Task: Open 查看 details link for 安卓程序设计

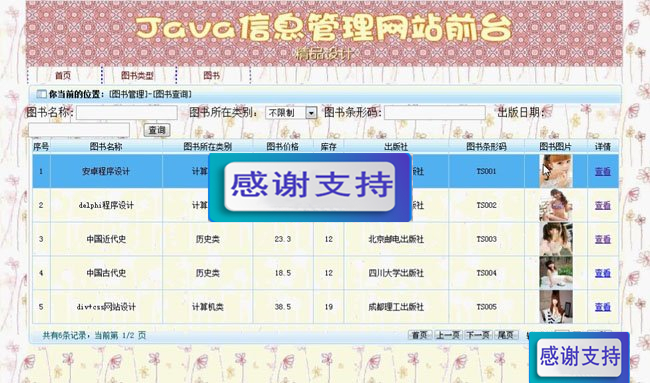Action: pyautogui.click(x=603, y=171)
